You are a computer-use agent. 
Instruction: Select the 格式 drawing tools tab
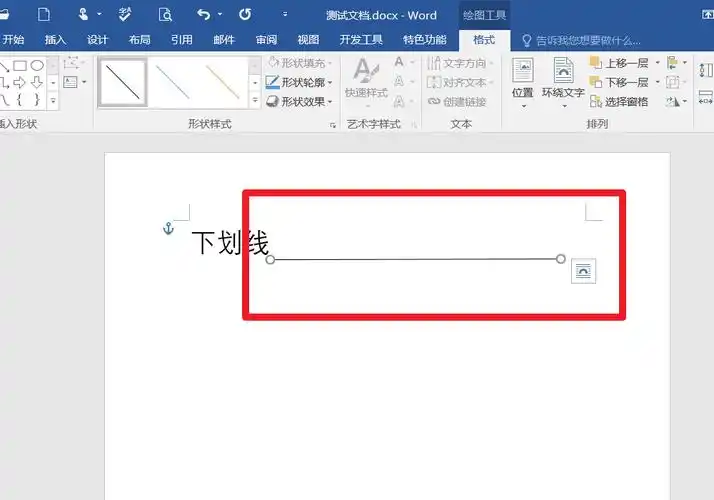[x=484, y=40]
